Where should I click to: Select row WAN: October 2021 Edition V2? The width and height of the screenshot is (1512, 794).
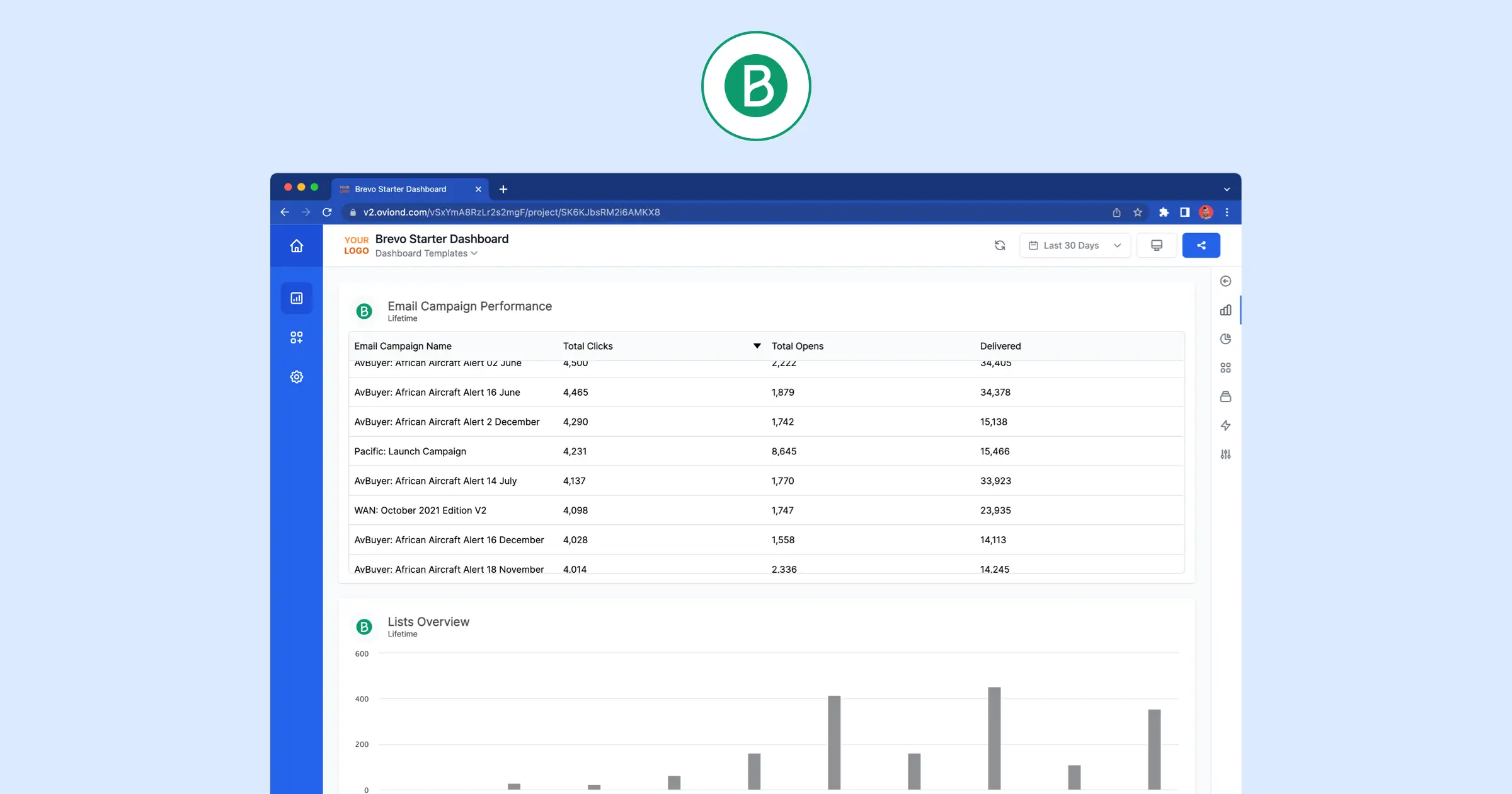point(766,510)
